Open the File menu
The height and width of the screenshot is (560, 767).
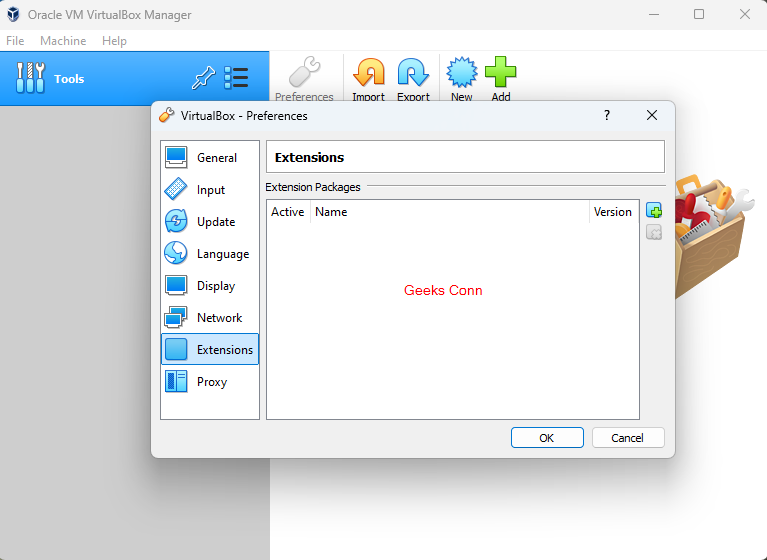(x=15, y=41)
